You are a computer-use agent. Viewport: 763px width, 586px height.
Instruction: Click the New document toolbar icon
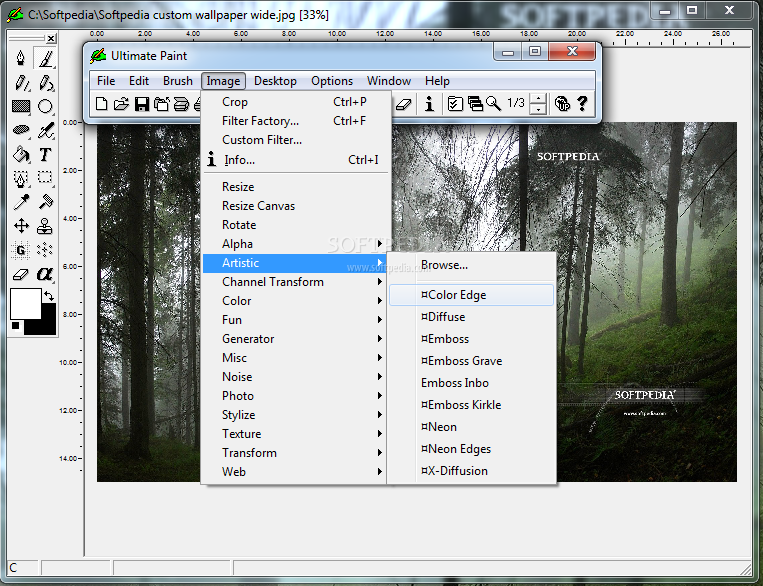tap(101, 104)
